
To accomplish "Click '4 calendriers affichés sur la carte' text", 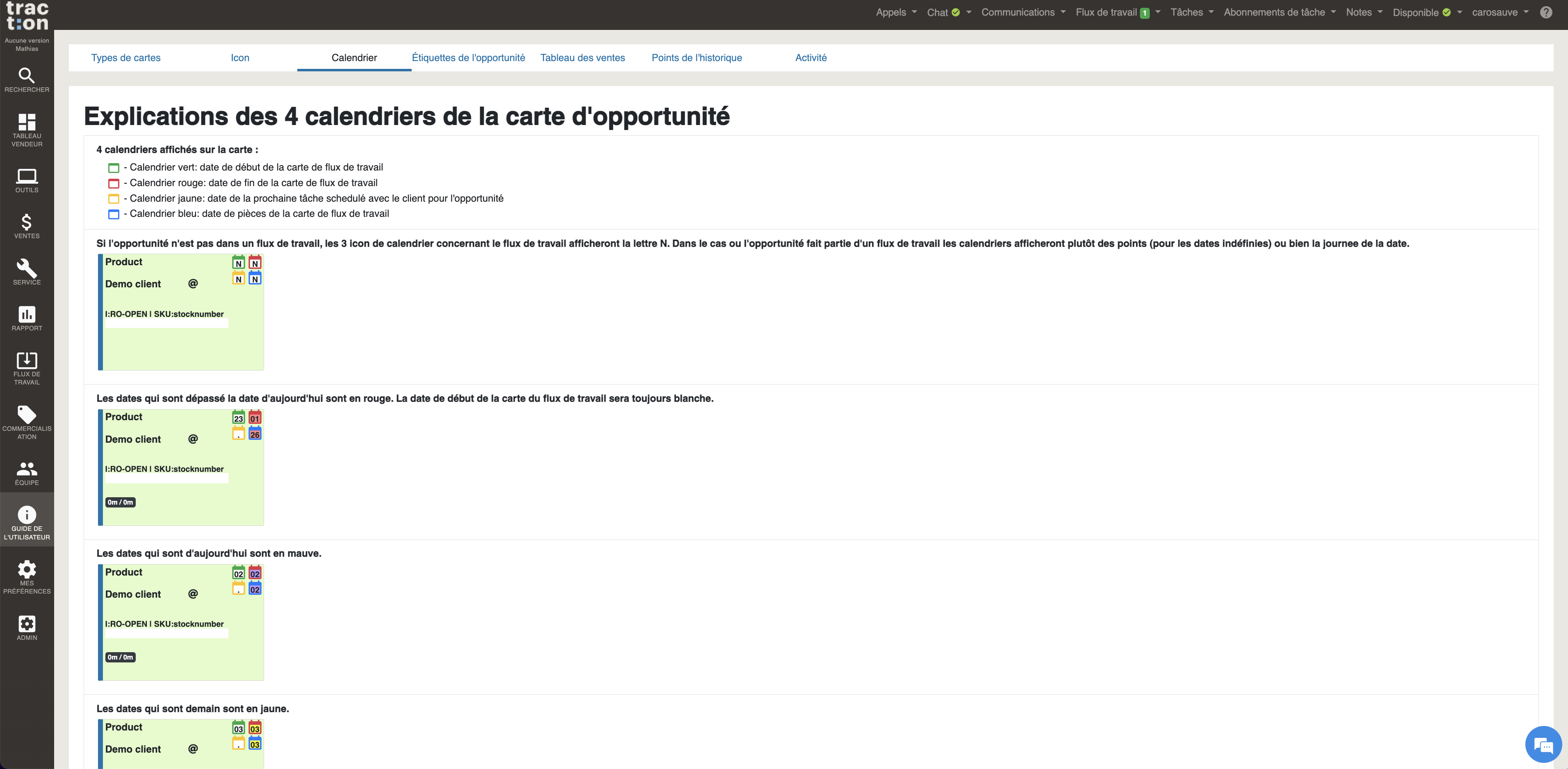I will point(177,150).
